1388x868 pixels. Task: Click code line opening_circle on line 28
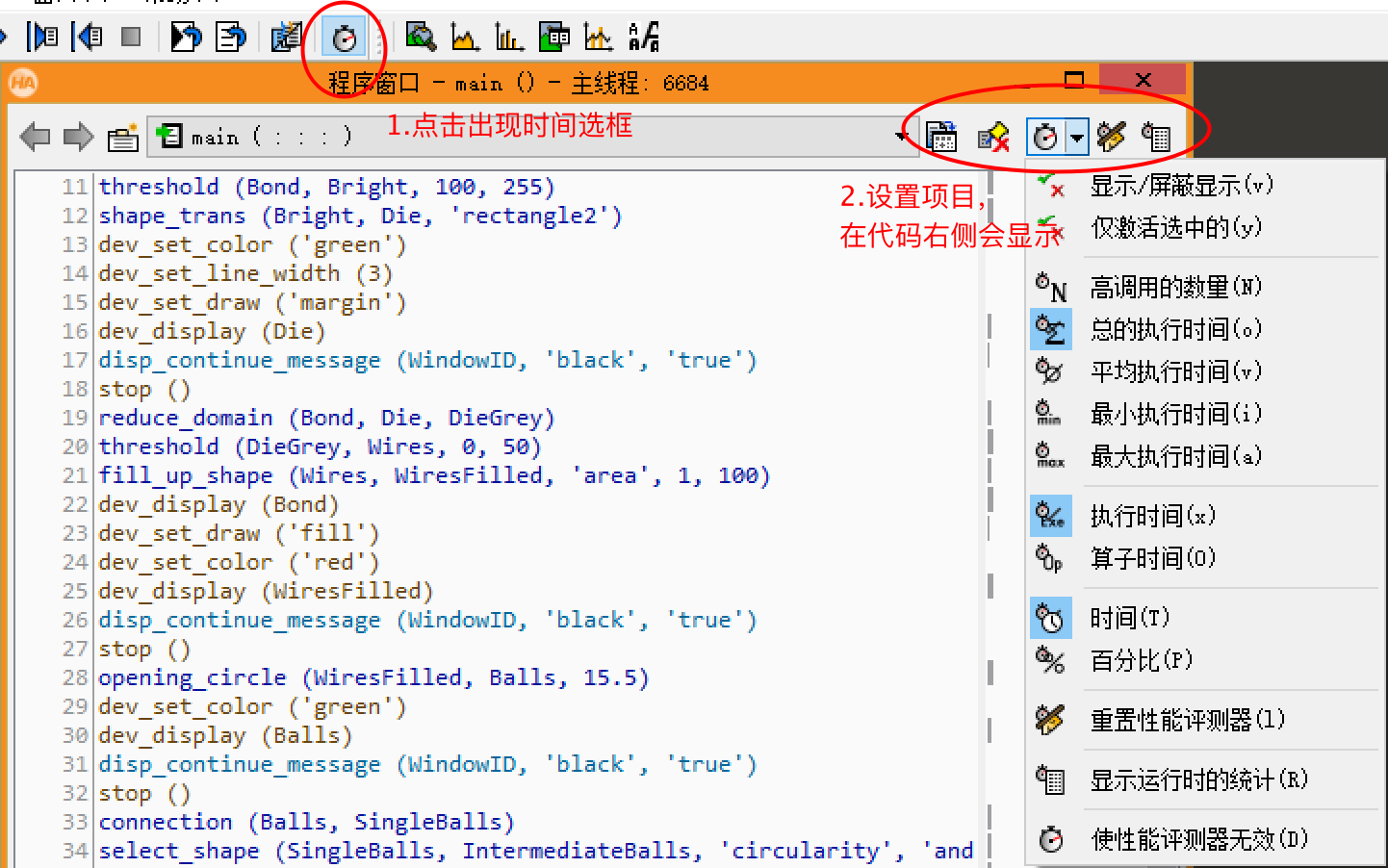373,677
